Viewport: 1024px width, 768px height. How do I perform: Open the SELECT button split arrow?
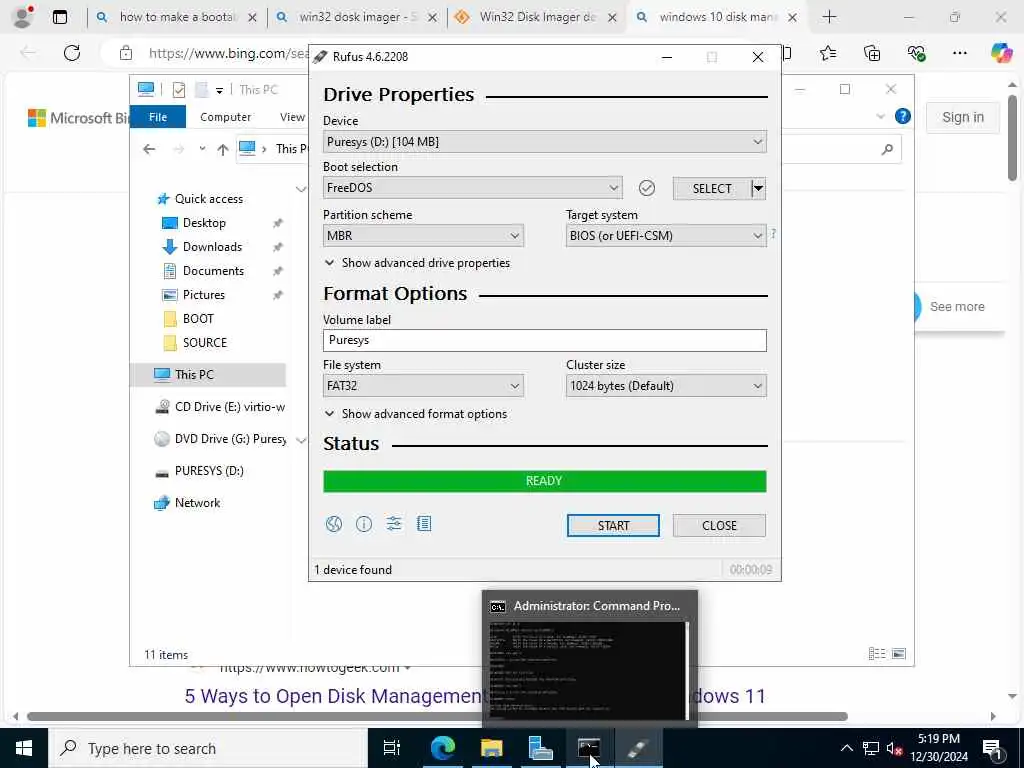tap(758, 189)
